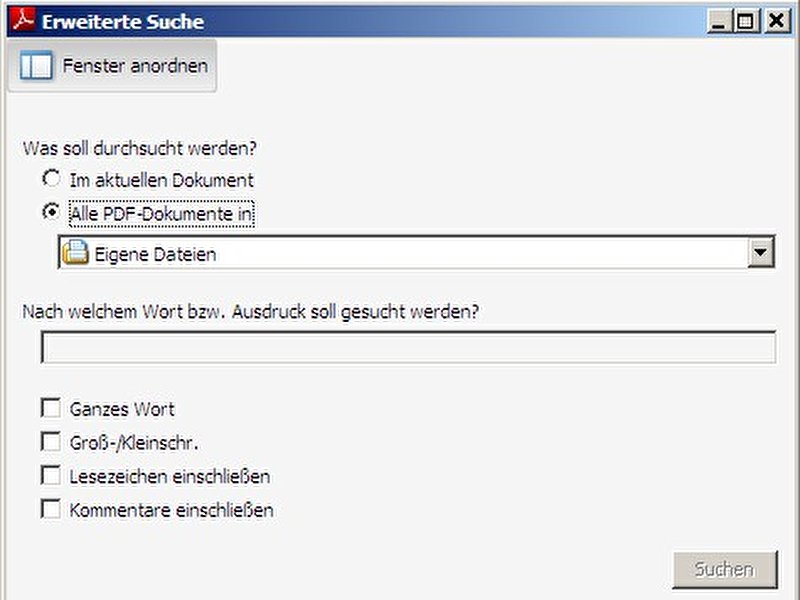Focus the search word input field
The image size is (800, 600).
point(409,347)
